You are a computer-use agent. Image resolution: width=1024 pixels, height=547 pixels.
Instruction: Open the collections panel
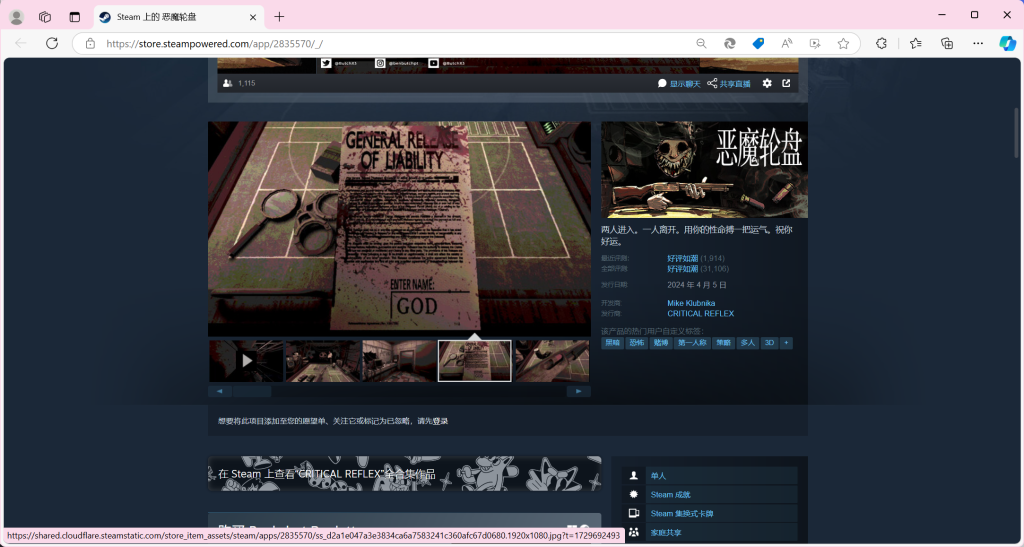[947, 44]
